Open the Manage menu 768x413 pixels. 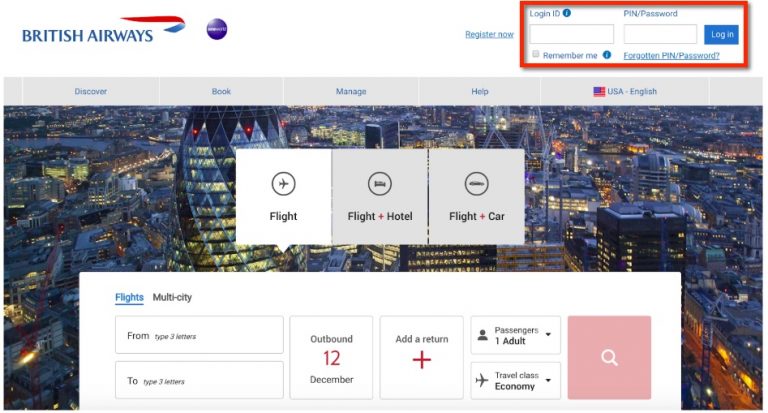(x=351, y=92)
